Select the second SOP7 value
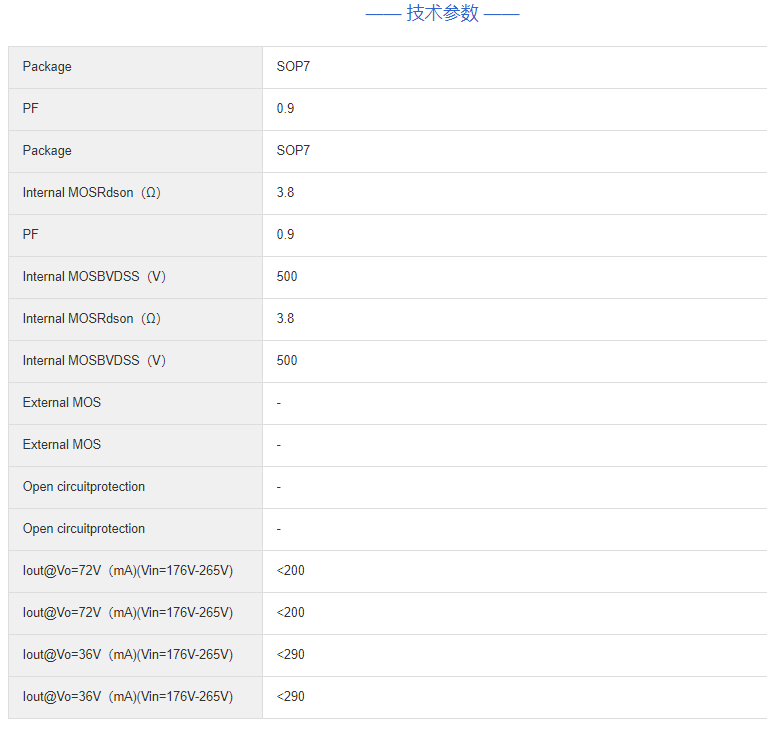The width and height of the screenshot is (767, 731). point(293,151)
